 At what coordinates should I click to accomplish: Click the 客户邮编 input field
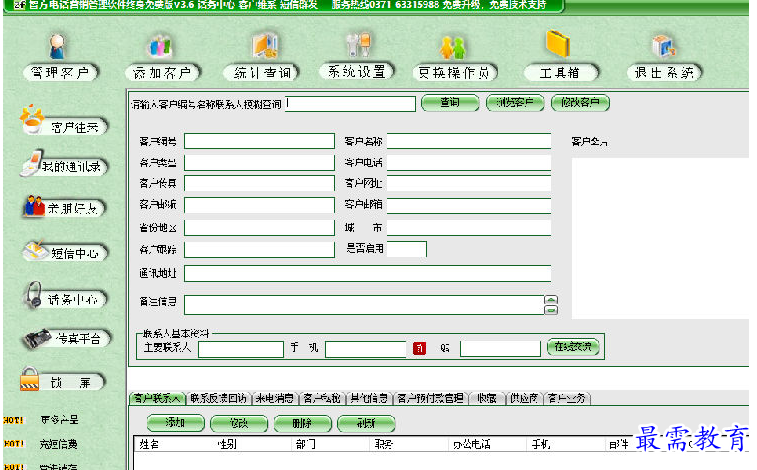point(259,205)
